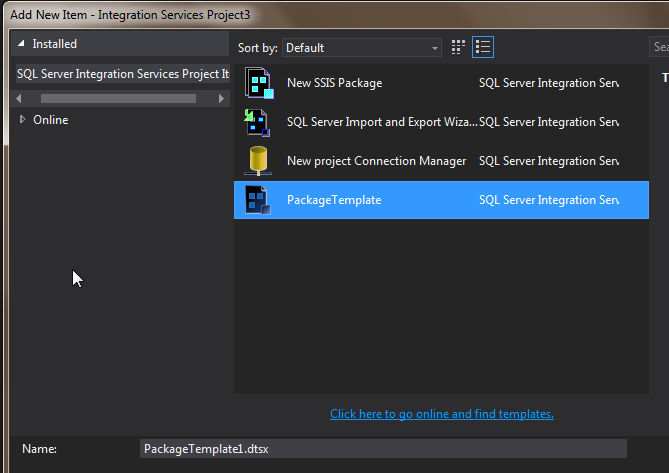The width and height of the screenshot is (669, 473).
Task: Switch to medium icons grid view
Action: tap(459, 47)
